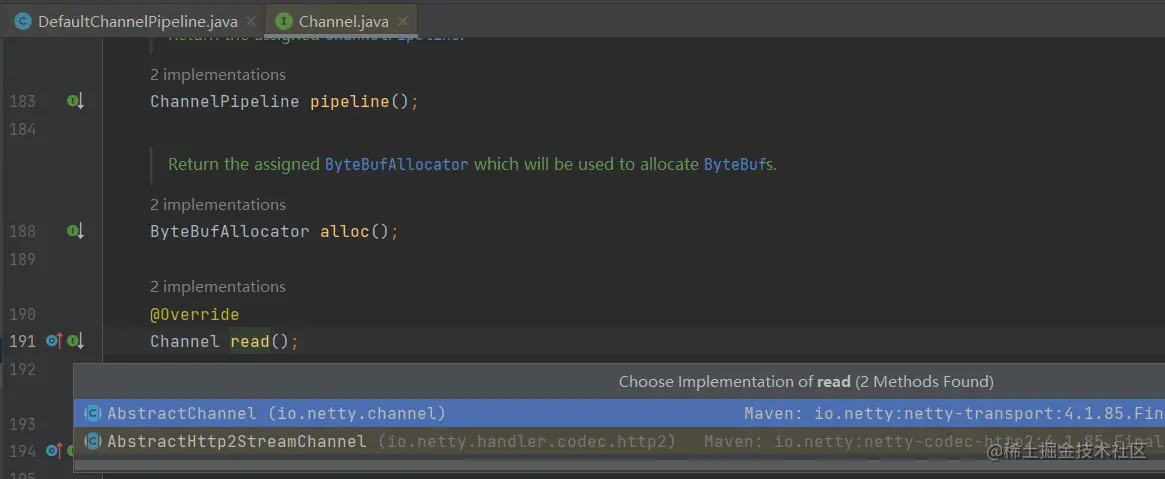Click class icon on DefaultChannelPipeline.java tab

coord(23,21)
